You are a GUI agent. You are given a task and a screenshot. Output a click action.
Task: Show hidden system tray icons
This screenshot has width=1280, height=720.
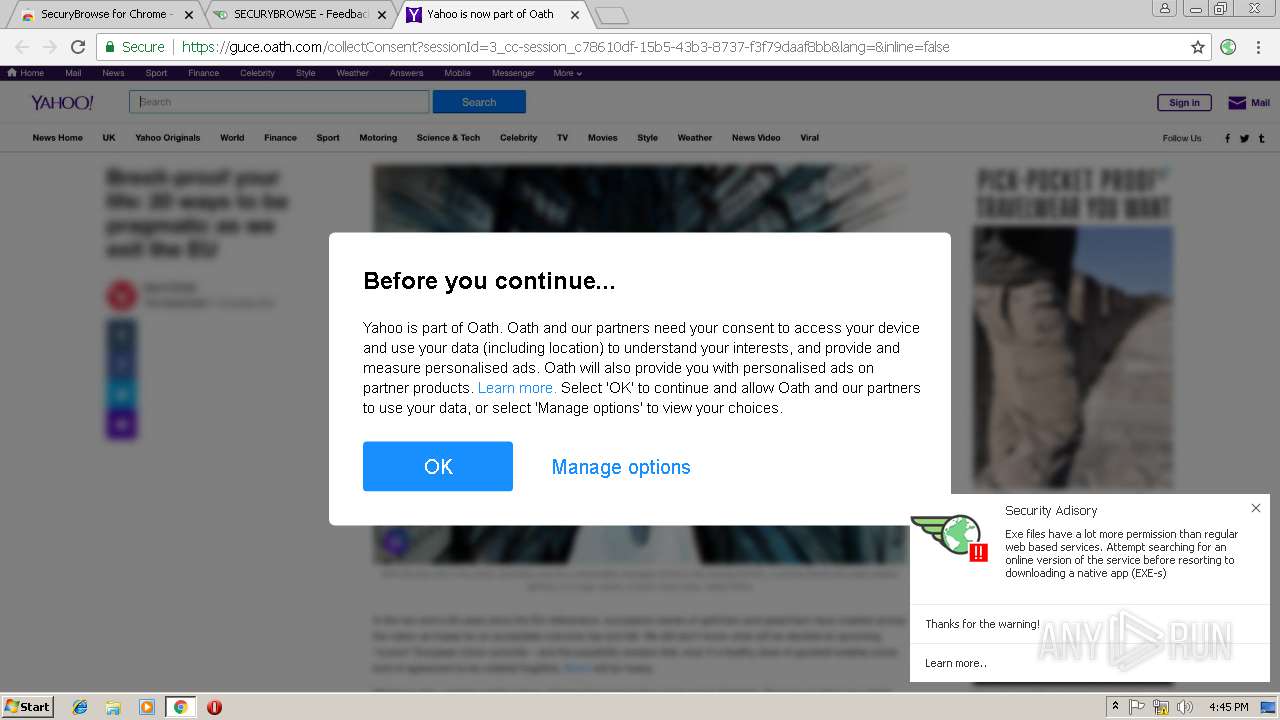(x=1115, y=707)
